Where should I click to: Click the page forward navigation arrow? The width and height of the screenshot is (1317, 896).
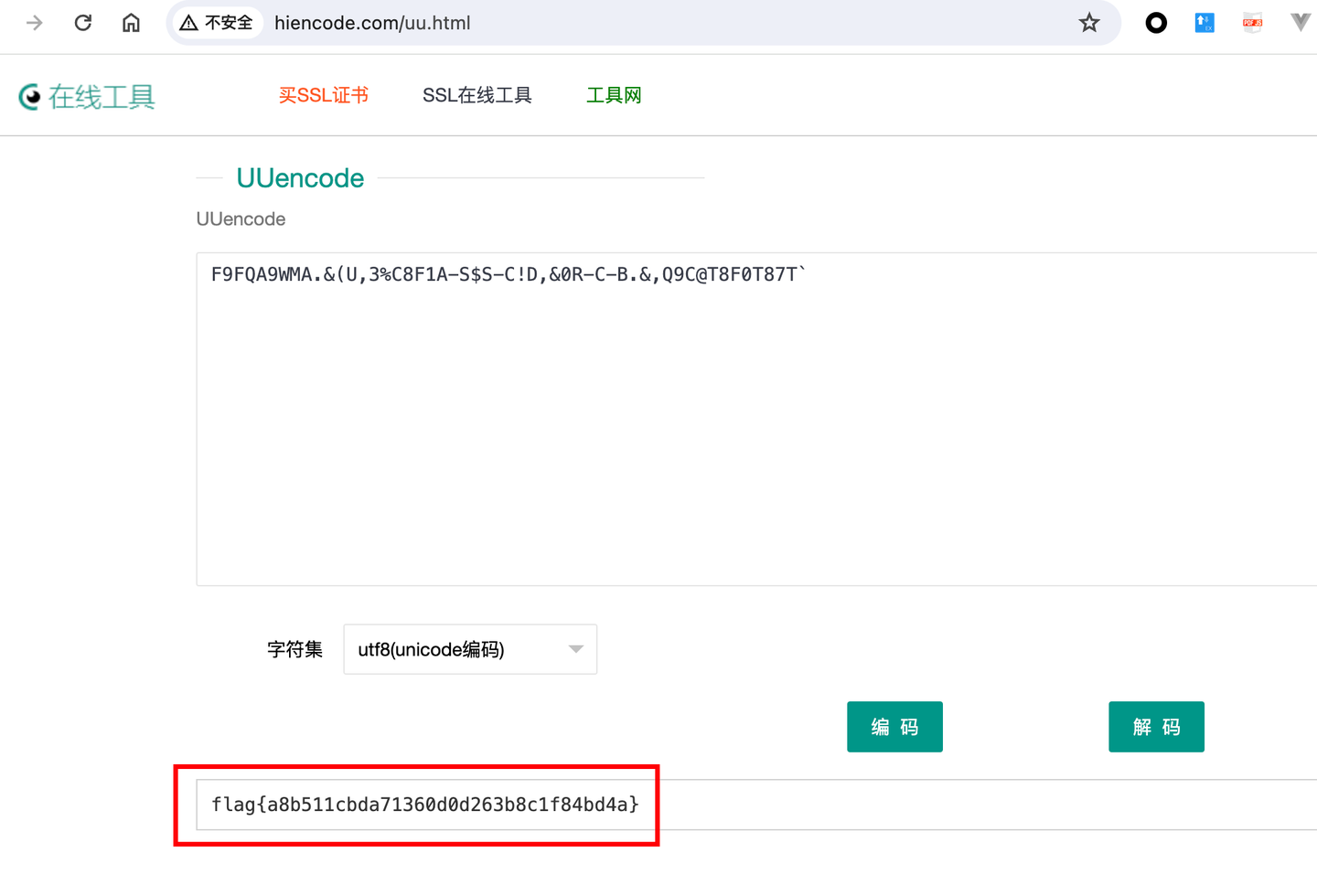[34, 23]
